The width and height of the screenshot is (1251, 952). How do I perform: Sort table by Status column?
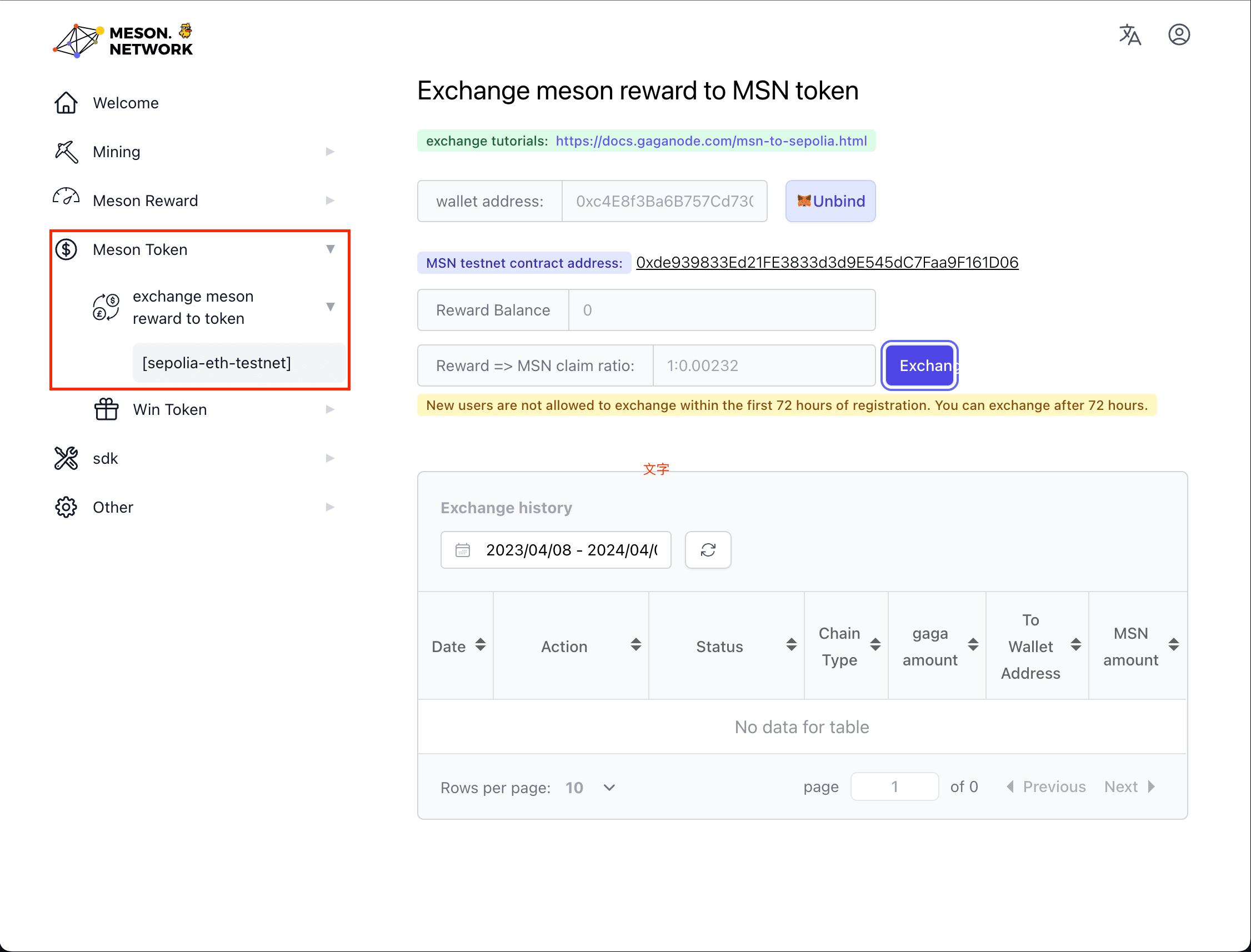790,645
